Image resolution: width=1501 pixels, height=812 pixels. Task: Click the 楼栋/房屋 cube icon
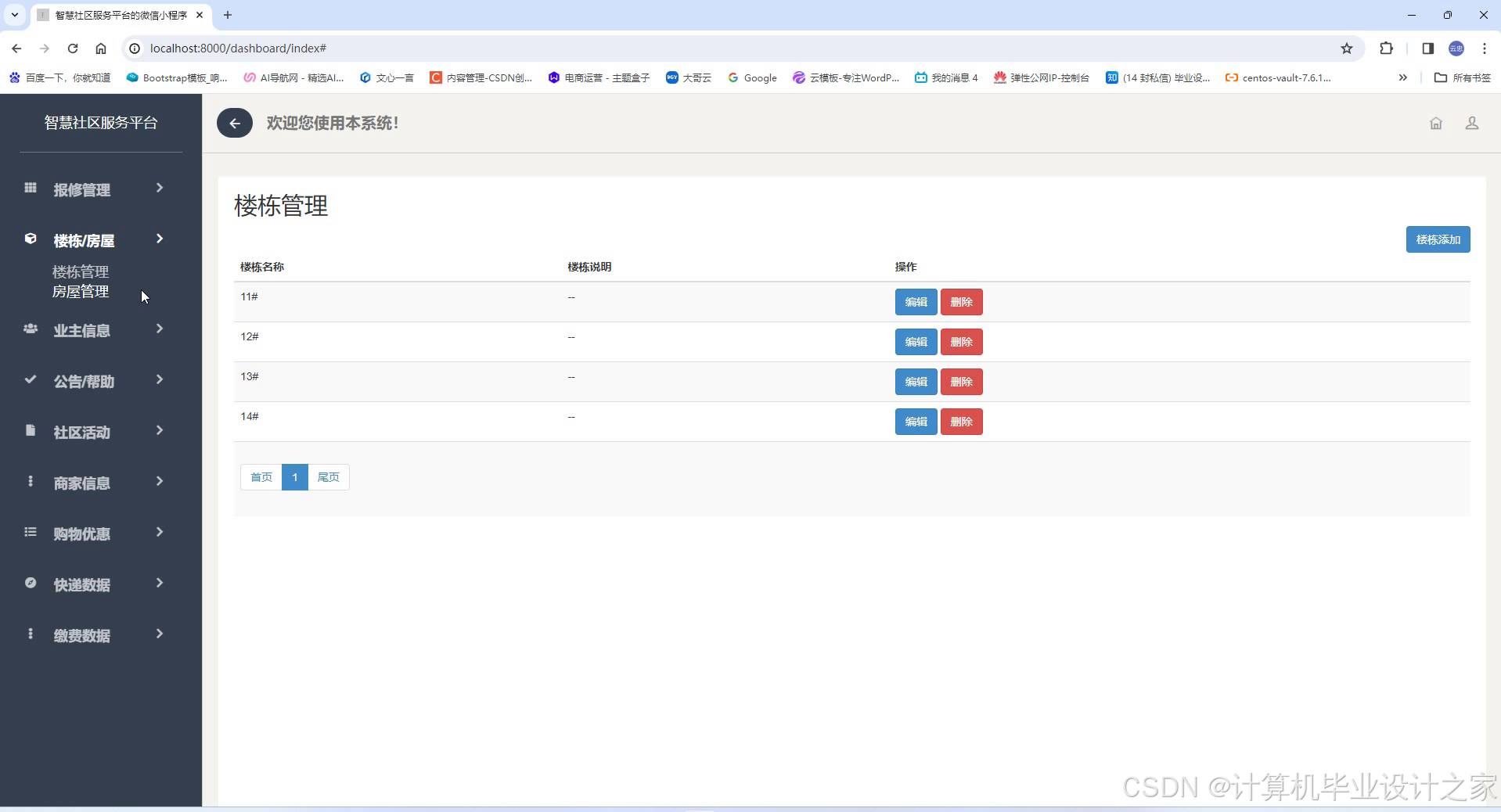(x=31, y=239)
